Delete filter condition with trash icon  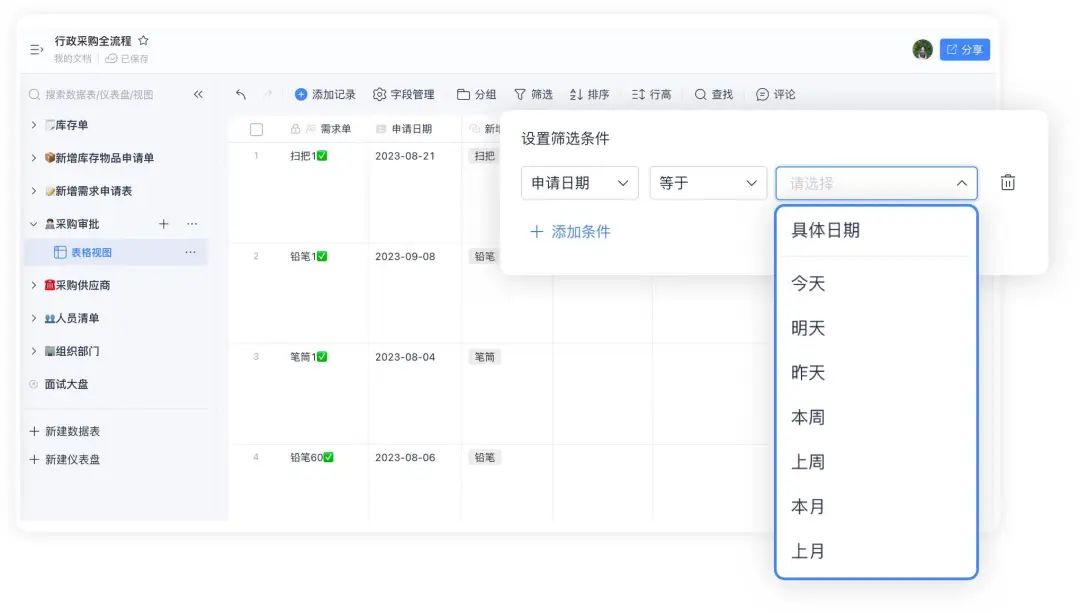[x=1008, y=183]
